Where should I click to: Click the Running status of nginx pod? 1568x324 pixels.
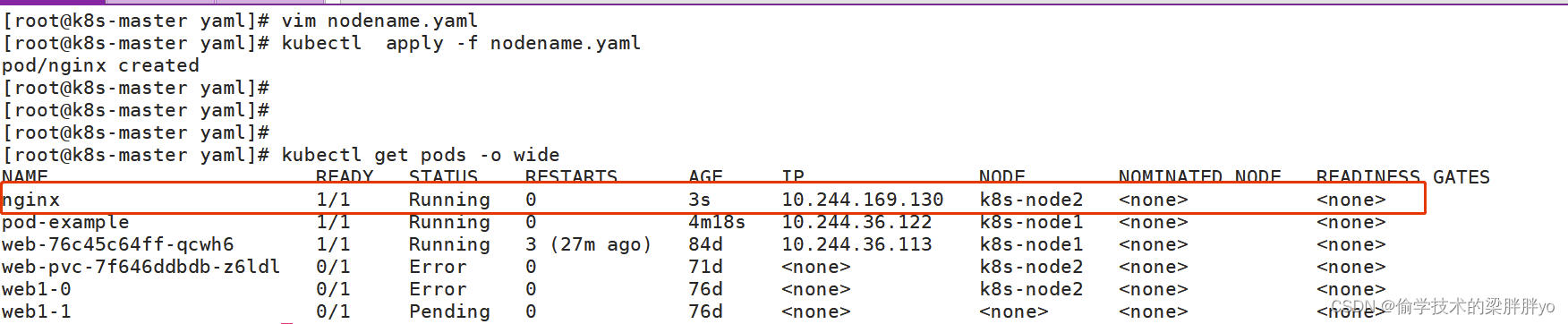pos(449,200)
